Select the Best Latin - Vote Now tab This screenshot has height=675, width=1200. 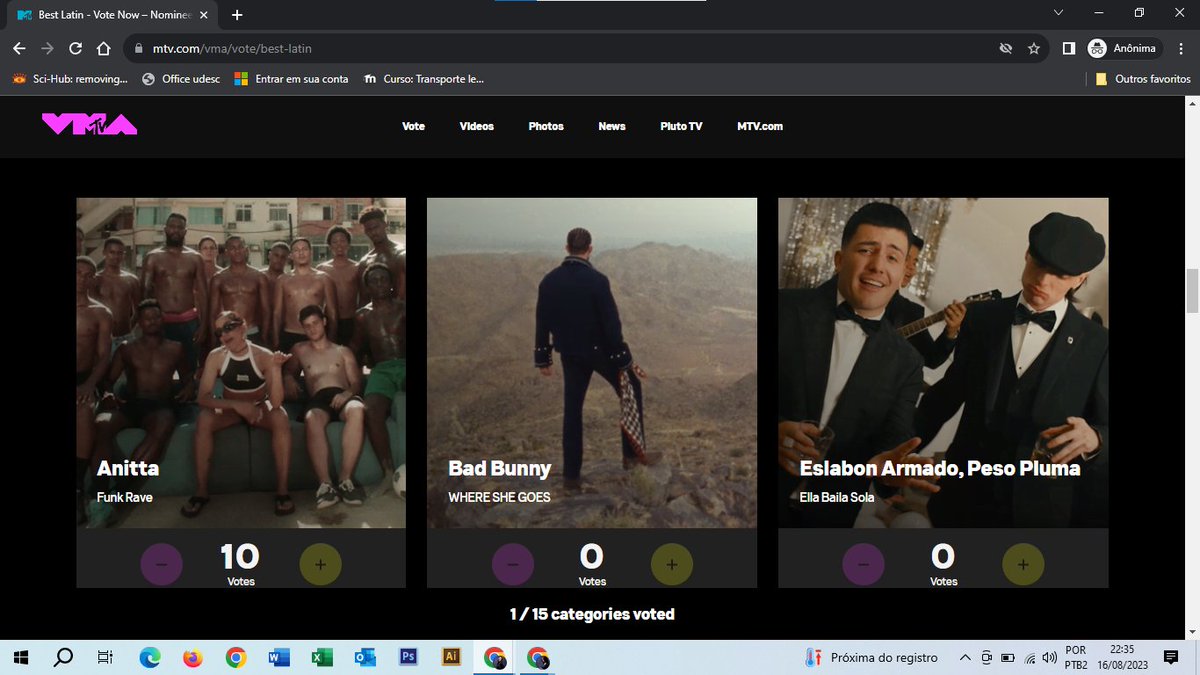113,15
